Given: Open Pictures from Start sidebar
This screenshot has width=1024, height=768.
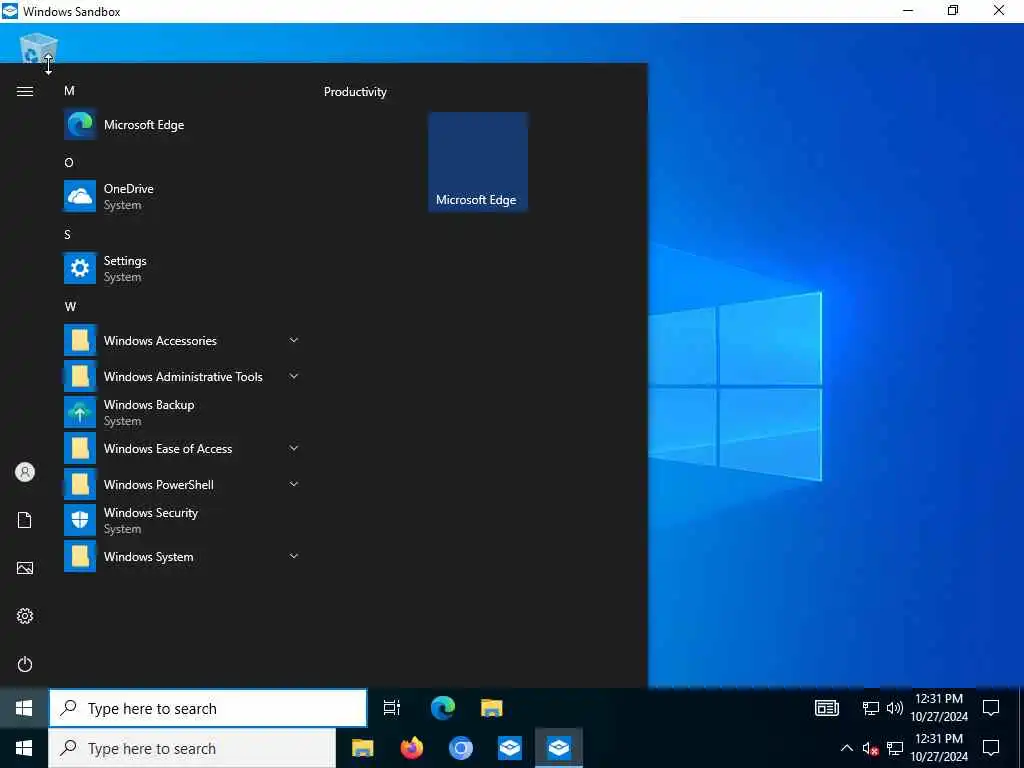Looking at the screenshot, I should tap(25, 568).
